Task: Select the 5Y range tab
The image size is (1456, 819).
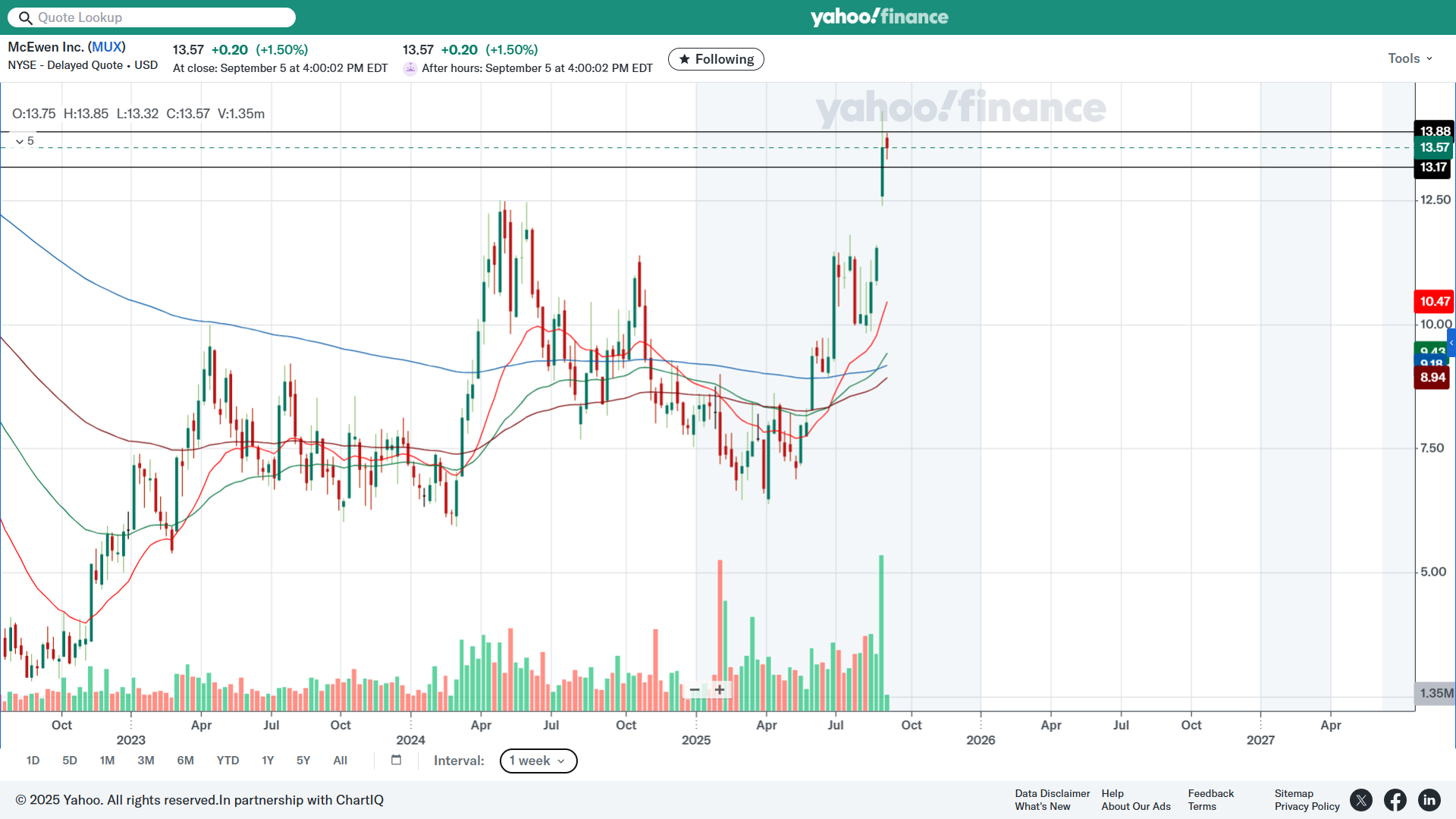Action: click(x=303, y=761)
